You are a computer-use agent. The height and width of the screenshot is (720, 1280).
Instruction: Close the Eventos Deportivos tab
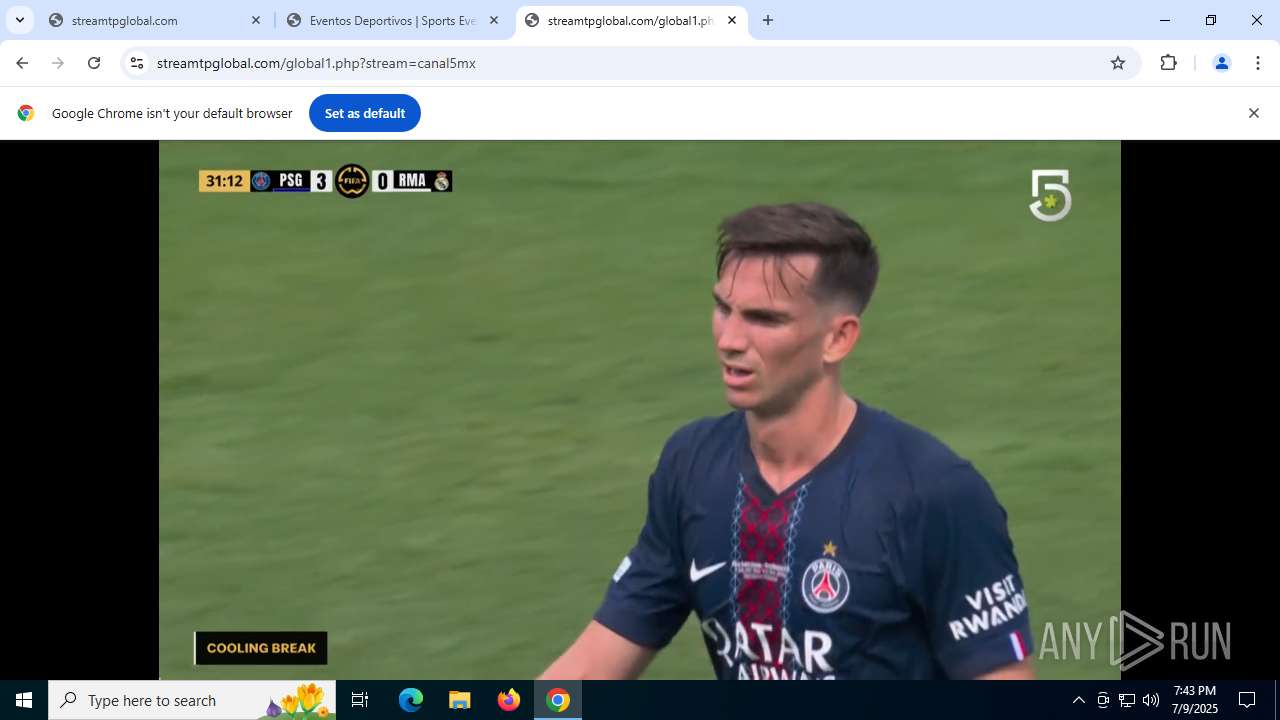494,20
